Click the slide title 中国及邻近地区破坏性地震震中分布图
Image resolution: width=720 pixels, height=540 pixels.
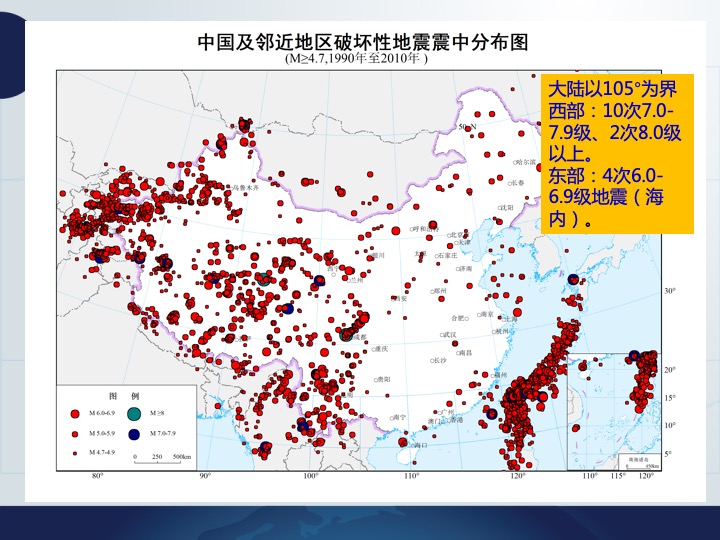click(363, 42)
